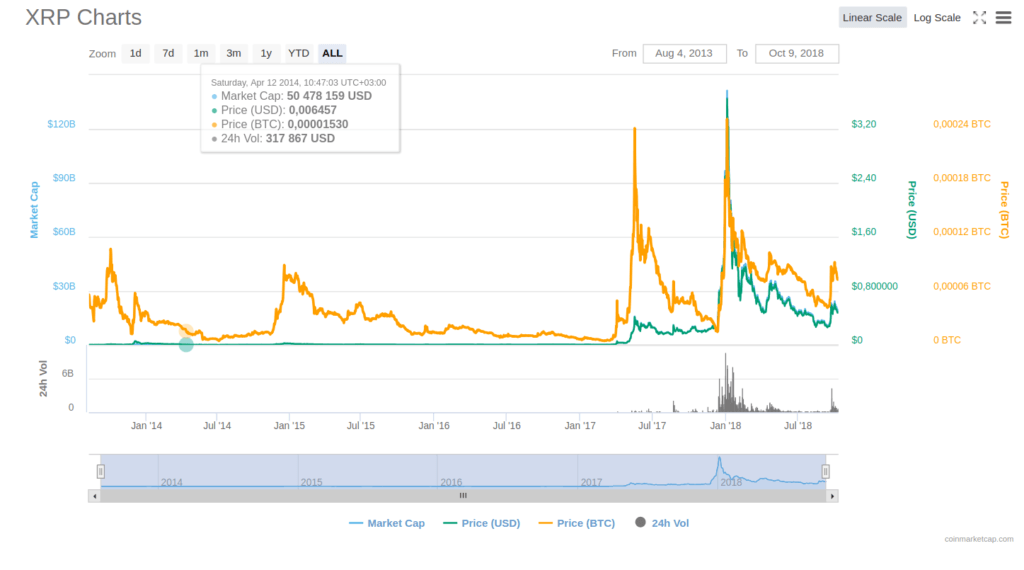Click the left navigator scroll arrow
Viewport: 1024px width, 570px height.
point(95,495)
